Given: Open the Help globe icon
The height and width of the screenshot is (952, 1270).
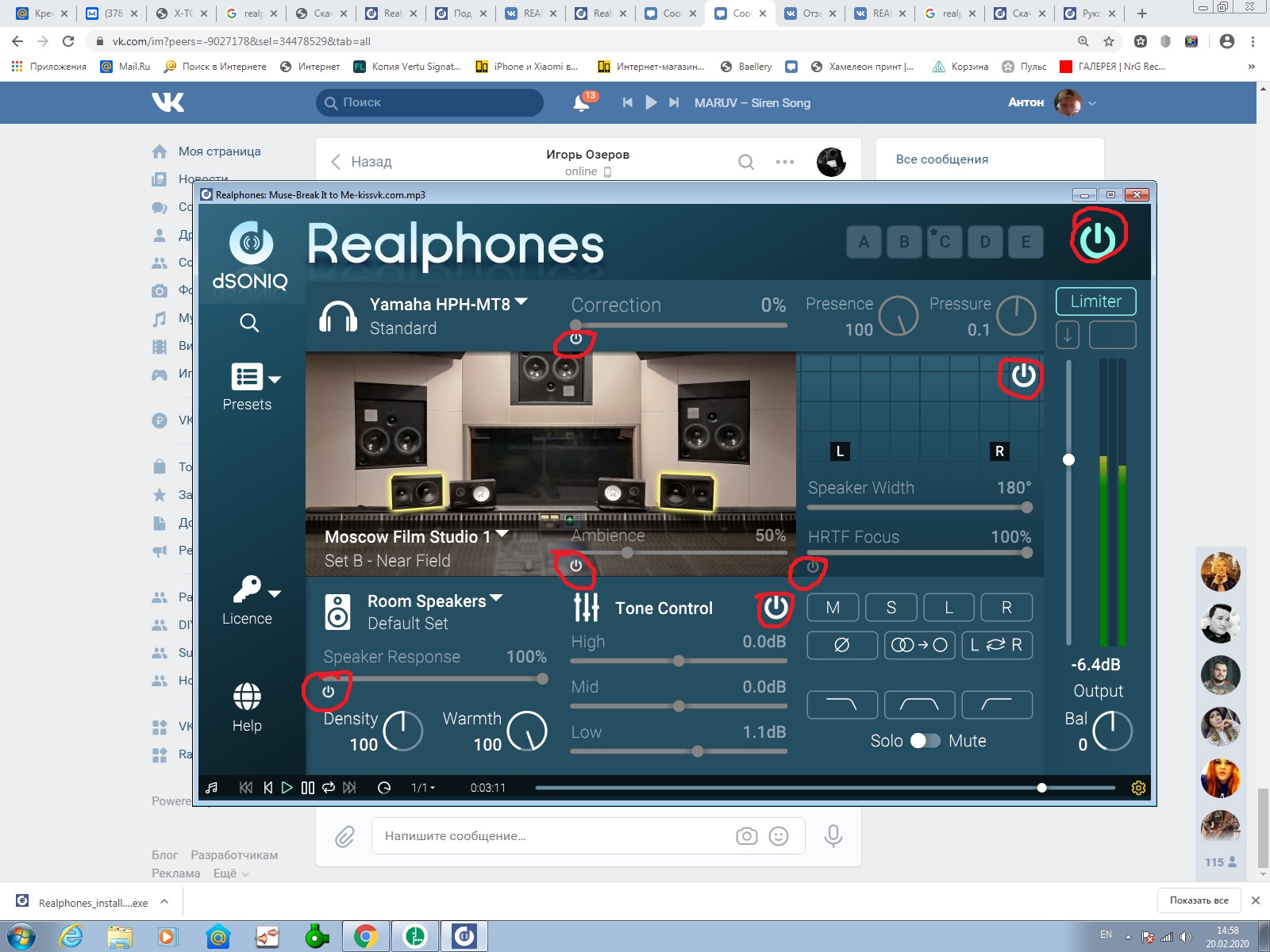Looking at the screenshot, I should (247, 697).
